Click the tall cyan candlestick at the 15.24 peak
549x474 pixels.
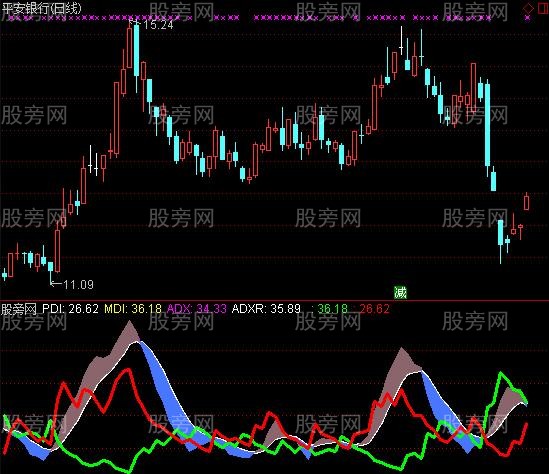pyautogui.click(x=137, y=56)
